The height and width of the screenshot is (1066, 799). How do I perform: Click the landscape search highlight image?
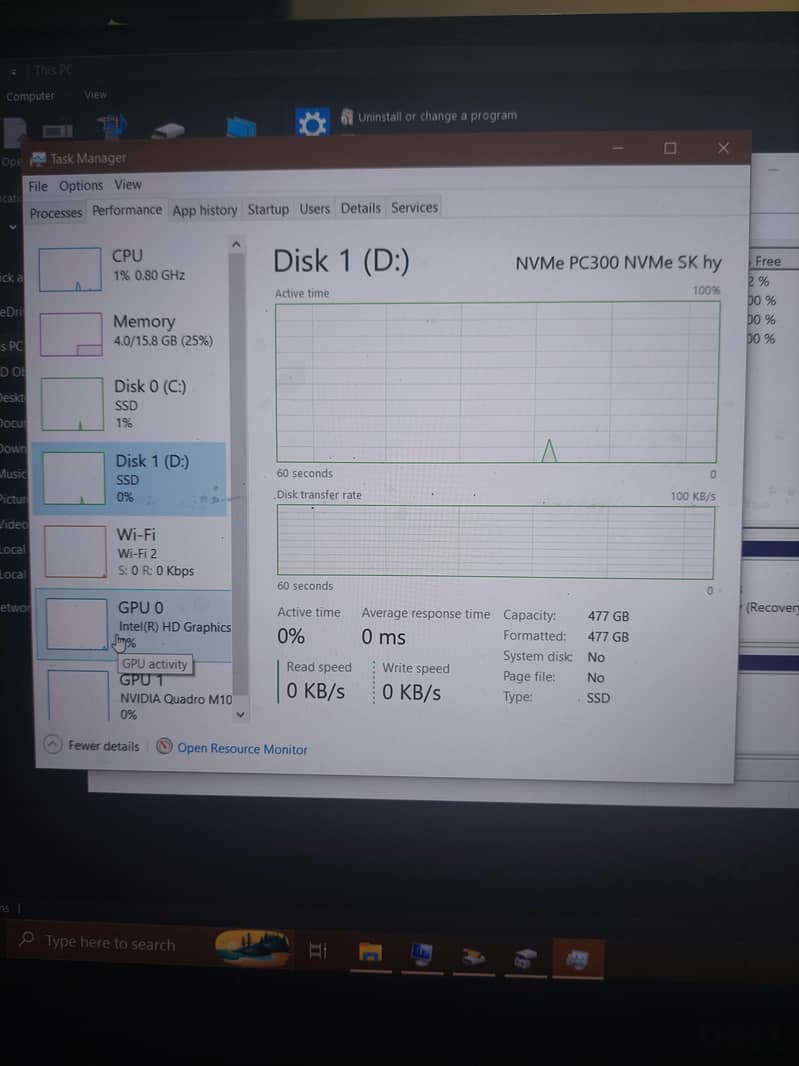(x=253, y=948)
